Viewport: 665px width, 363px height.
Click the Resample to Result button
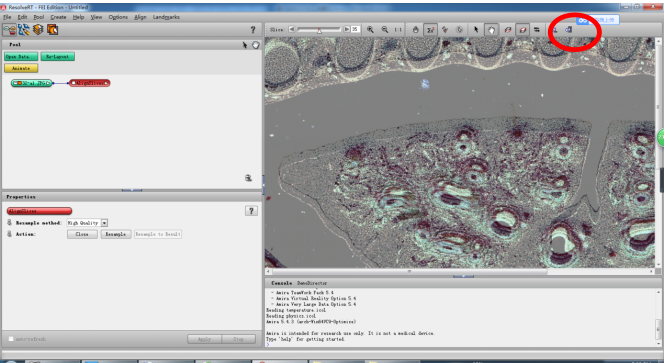[x=158, y=234]
